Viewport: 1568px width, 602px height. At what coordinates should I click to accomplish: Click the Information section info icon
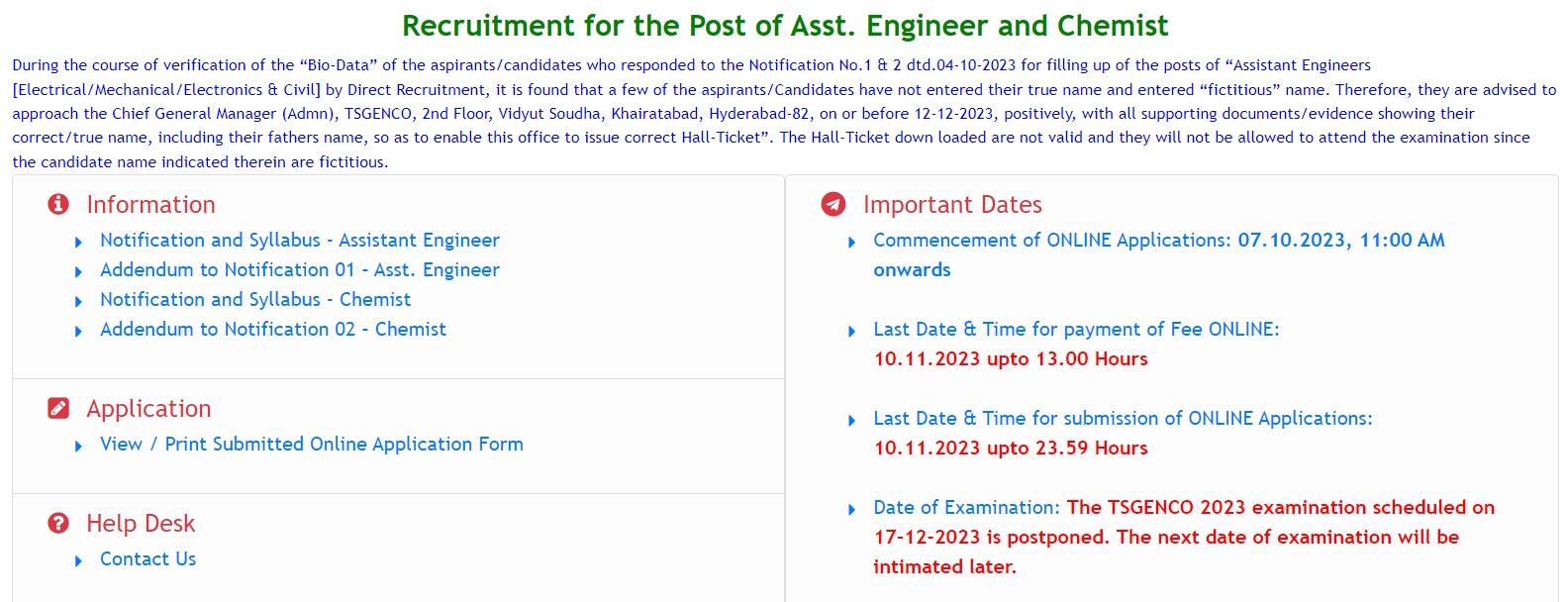pos(57,204)
